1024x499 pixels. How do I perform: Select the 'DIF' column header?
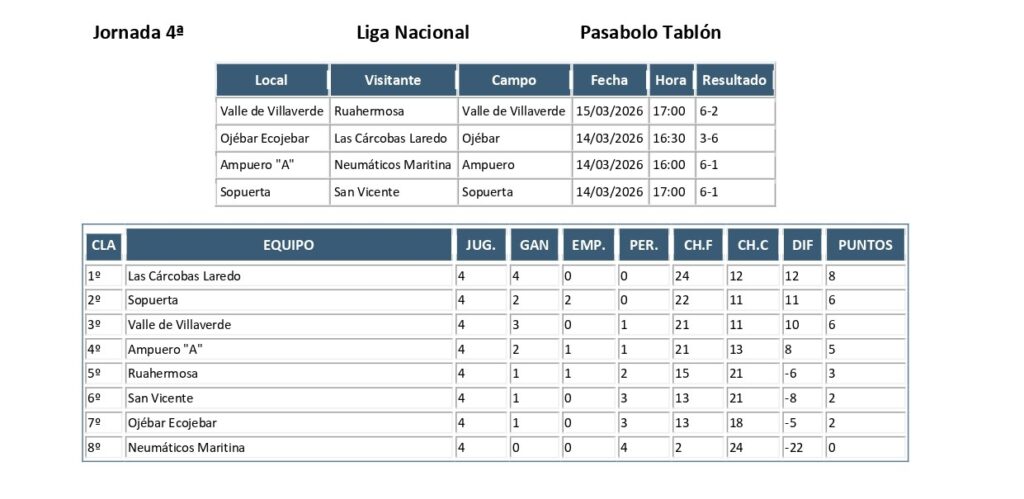[x=803, y=245]
